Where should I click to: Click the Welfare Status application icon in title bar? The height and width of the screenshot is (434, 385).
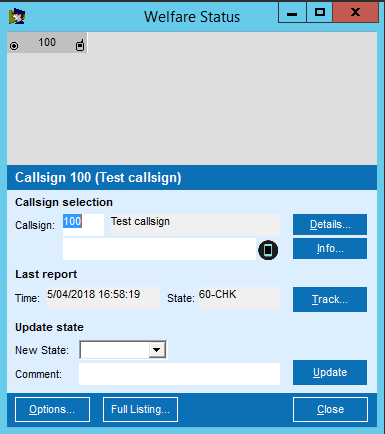coord(17,16)
